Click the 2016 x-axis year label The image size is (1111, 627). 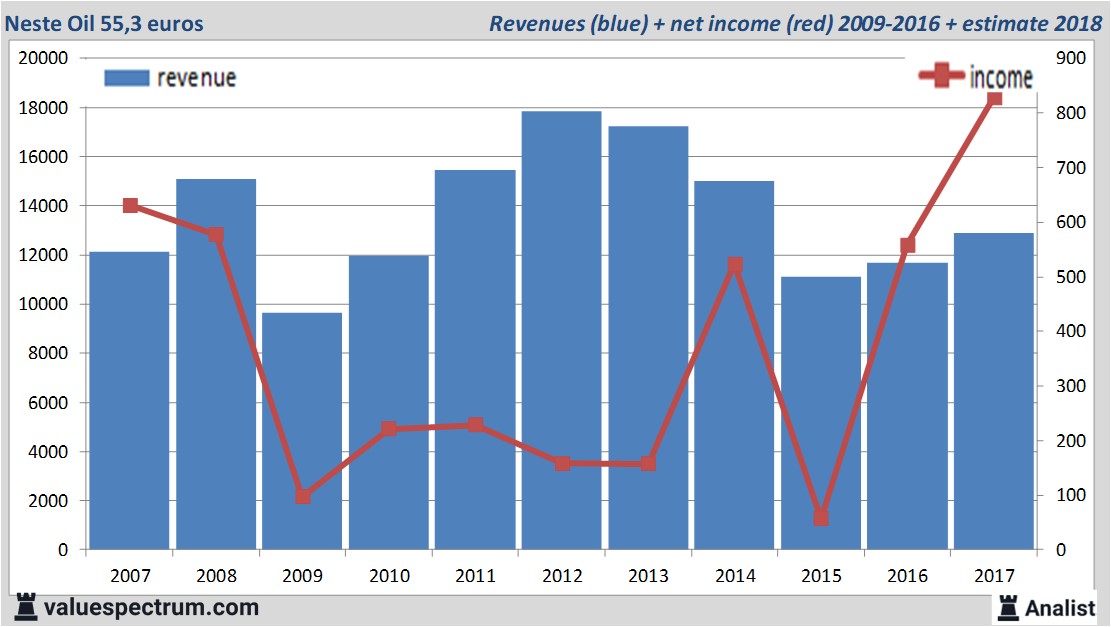906,575
